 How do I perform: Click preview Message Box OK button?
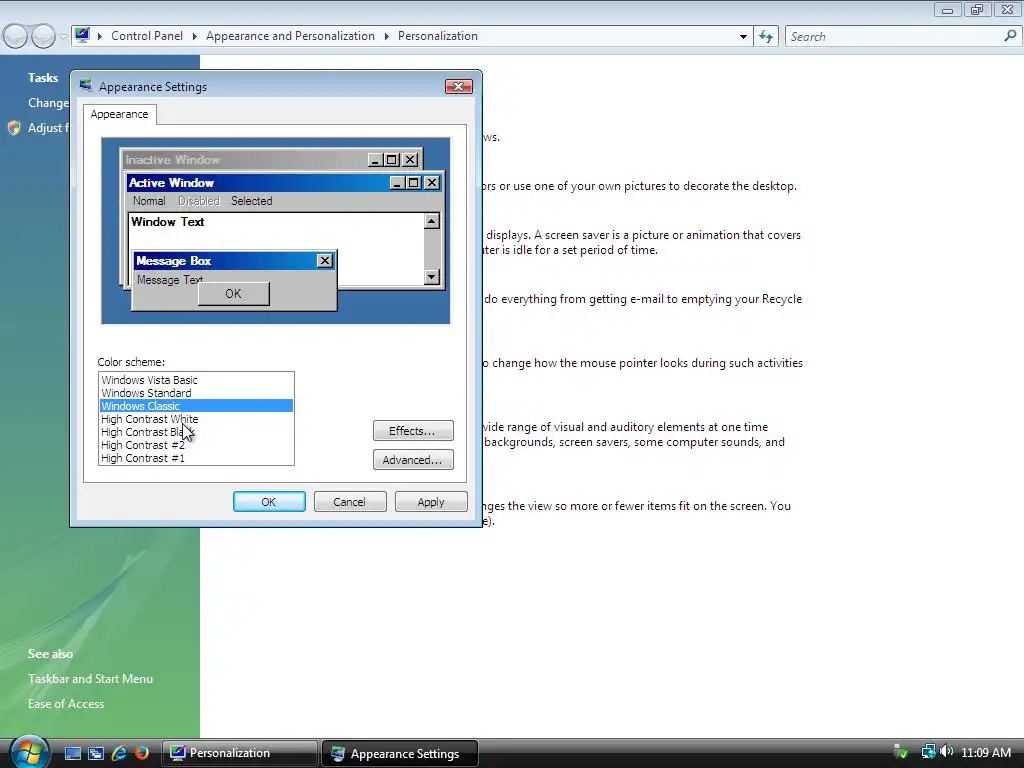(234, 294)
